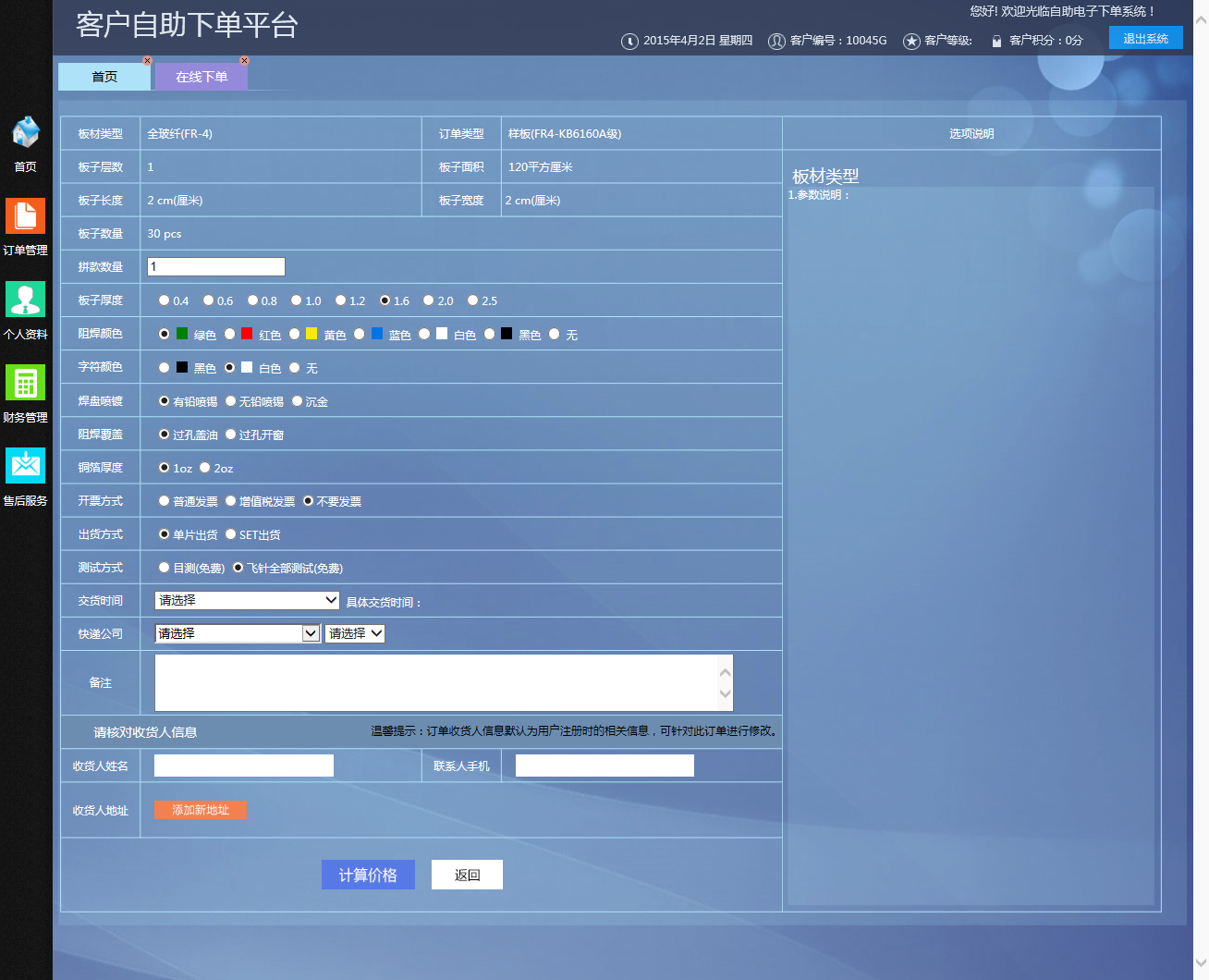Open 个人资料 profile icon
The width and height of the screenshot is (1209, 980).
coord(25,300)
